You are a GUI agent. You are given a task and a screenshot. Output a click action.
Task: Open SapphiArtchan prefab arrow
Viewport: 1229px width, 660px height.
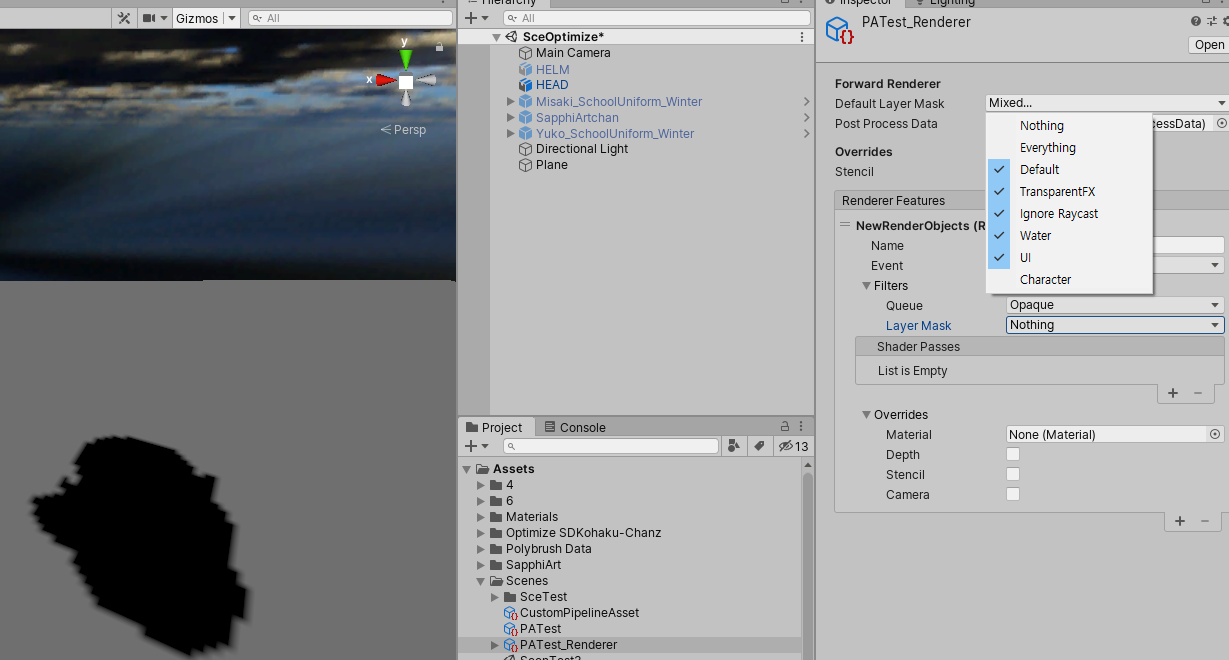(806, 117)
